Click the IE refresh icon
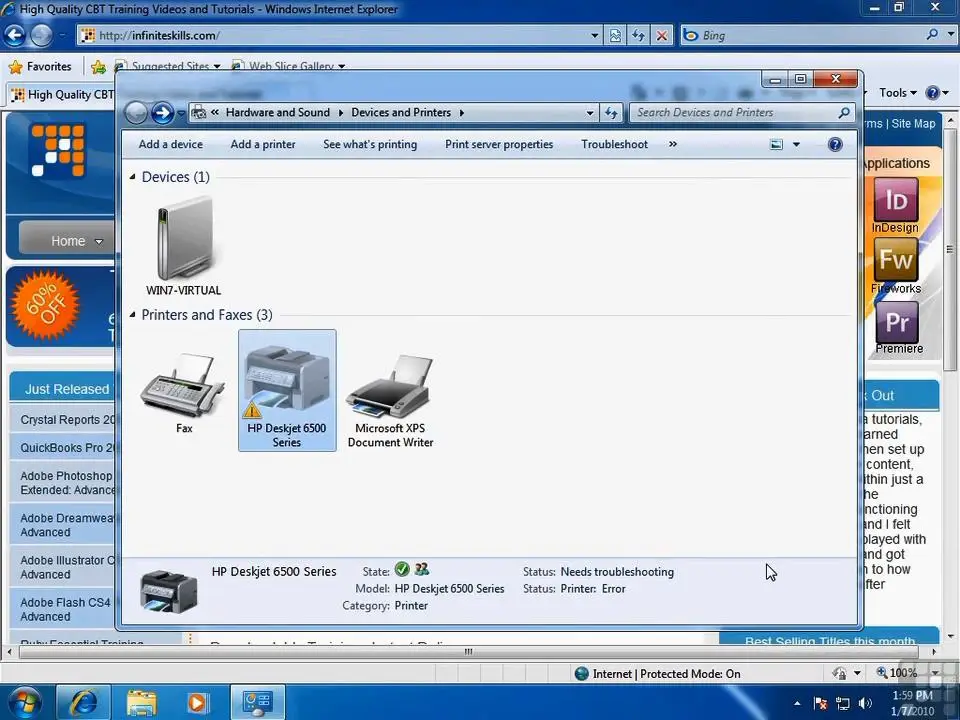This screenshot has height=720, width=960. click(x=639, y=36)
